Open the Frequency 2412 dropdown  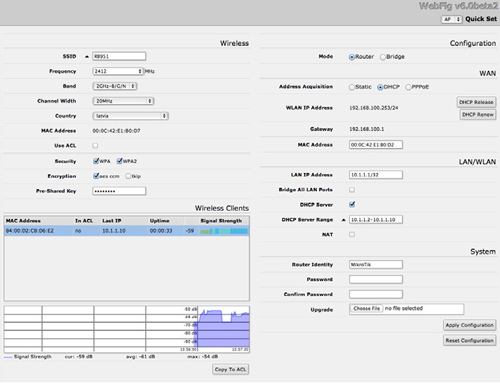pos(118,71)
